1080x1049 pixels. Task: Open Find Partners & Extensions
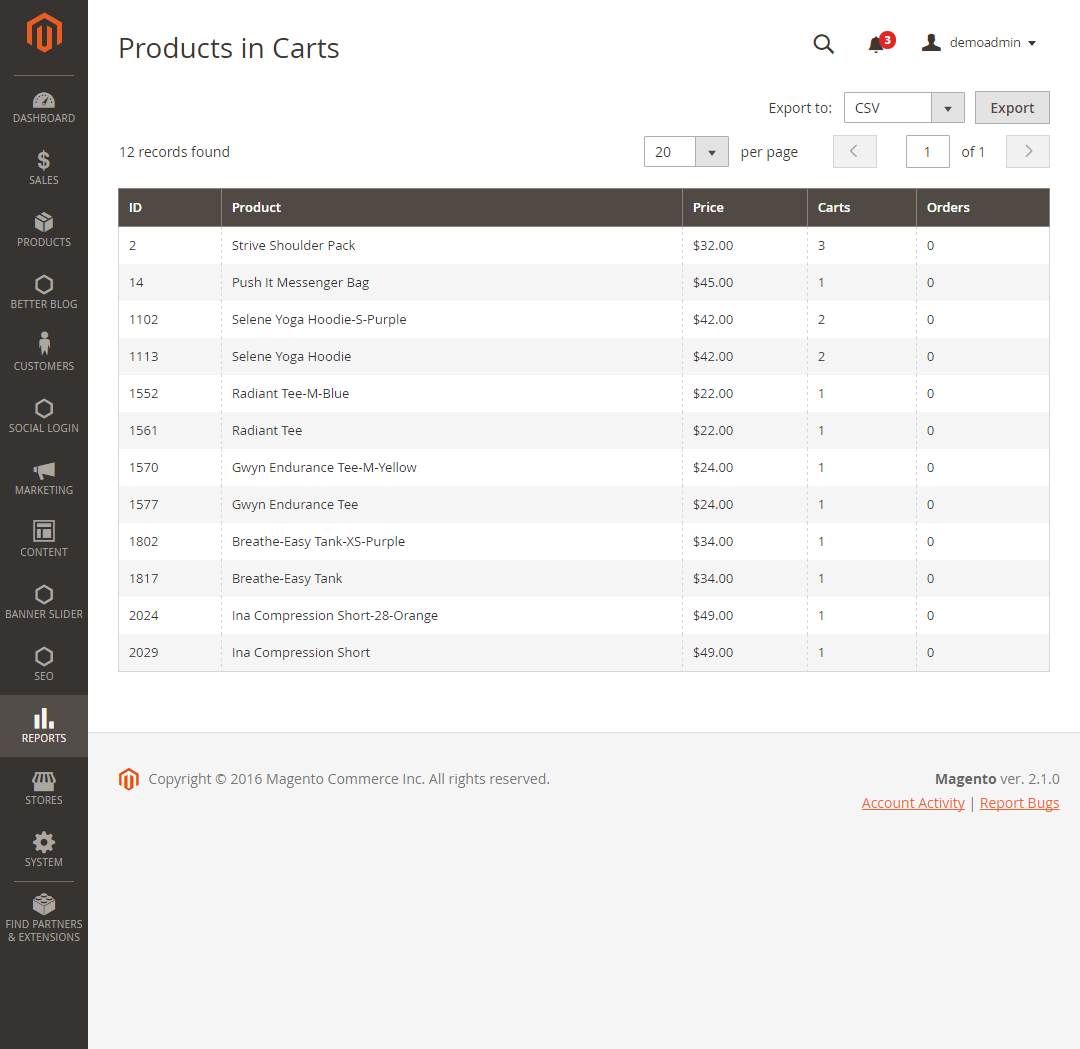pyautogui.click(x=44, y=919)
